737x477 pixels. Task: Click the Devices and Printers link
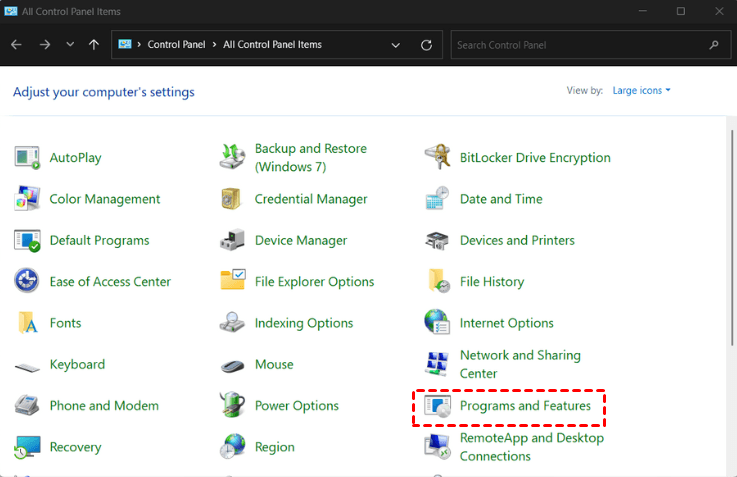(x=517, y=240)
